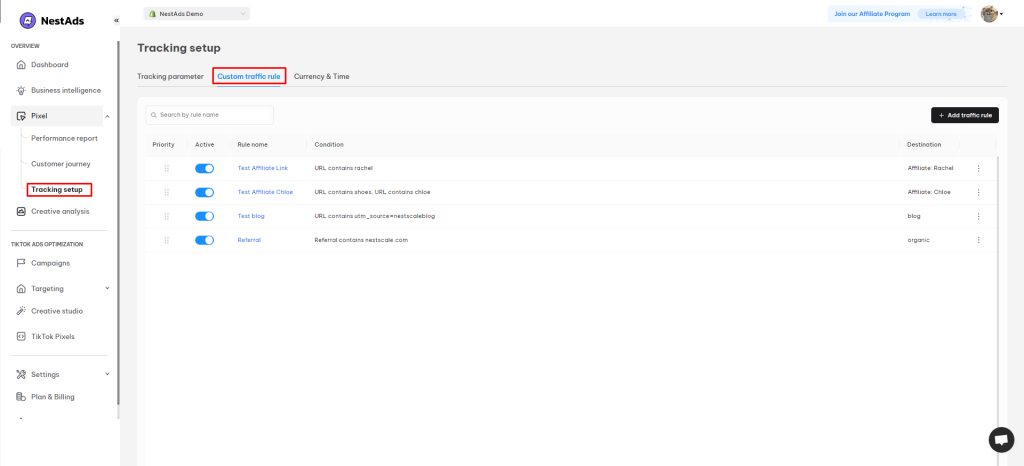Open three-dot menu for Test blog
Image resolution: width=1024 pixels, height=466 pixels.
point(978,216)
